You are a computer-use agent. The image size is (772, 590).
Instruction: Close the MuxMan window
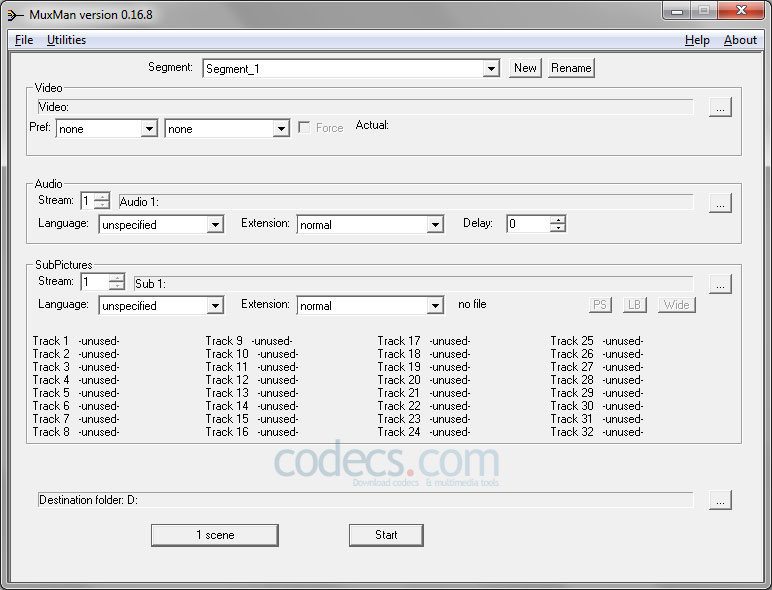pos(741,10)
